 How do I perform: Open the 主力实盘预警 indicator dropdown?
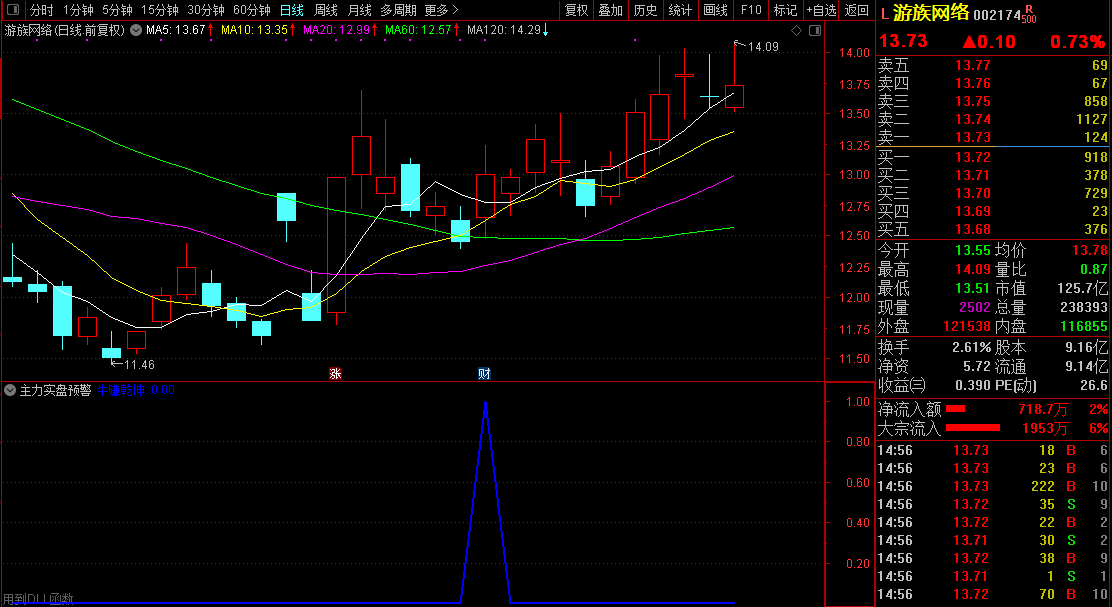(x=10, y=390)
